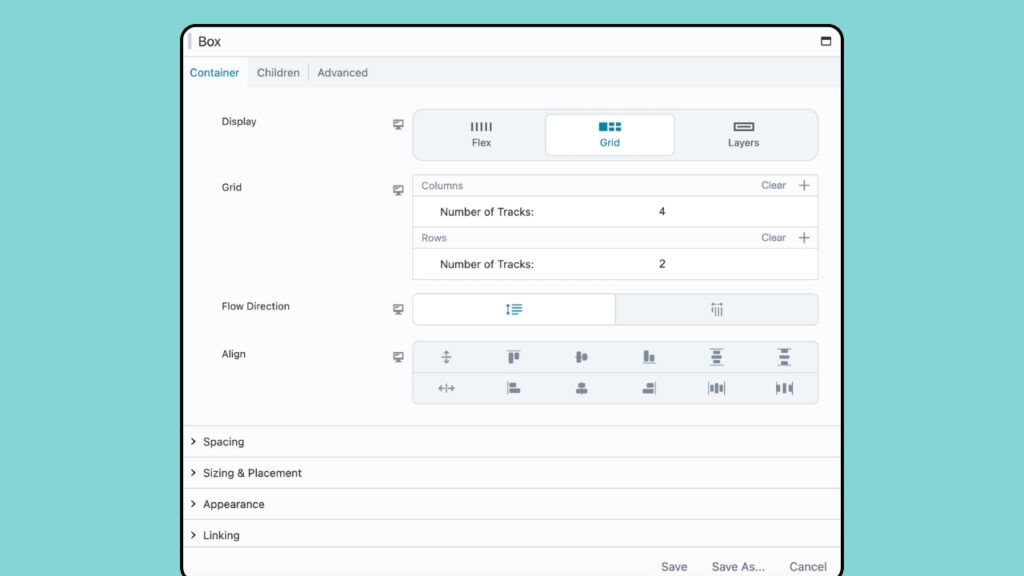Clear the Columns track settings
Image resolution: width=1024 pixels, height=576 pixels.
click(773, 185)
